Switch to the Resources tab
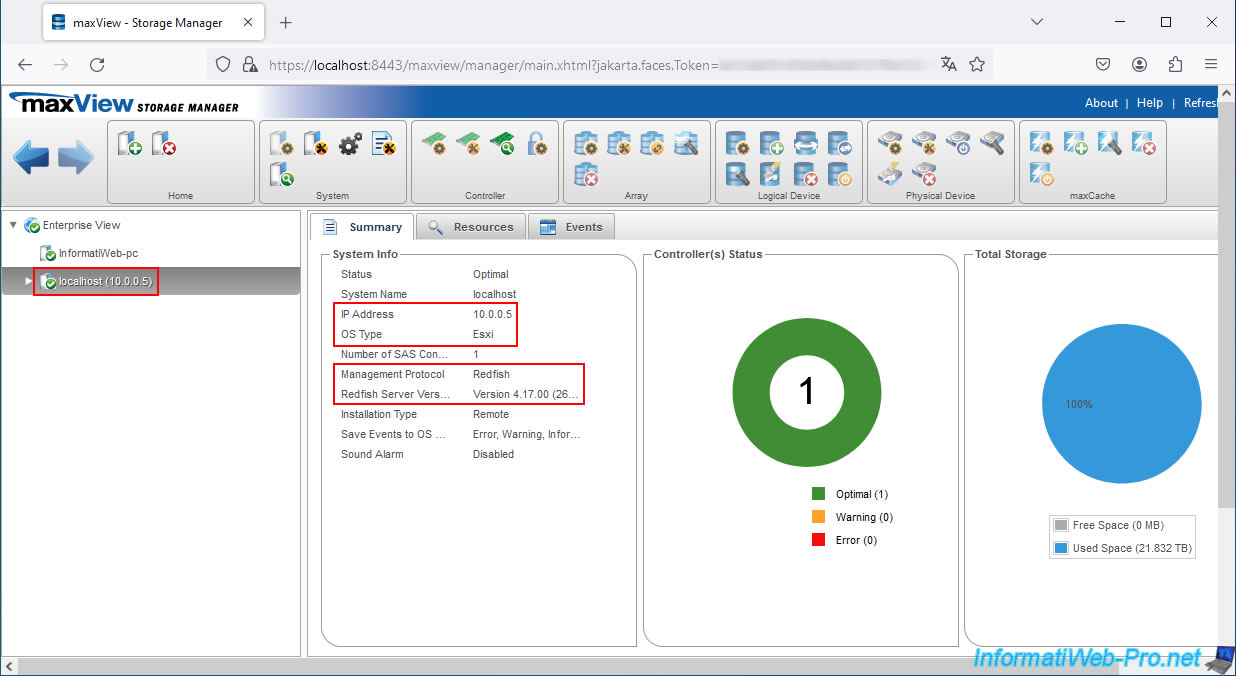Viewport: 1236px width, 676px height. click(471, 227)
